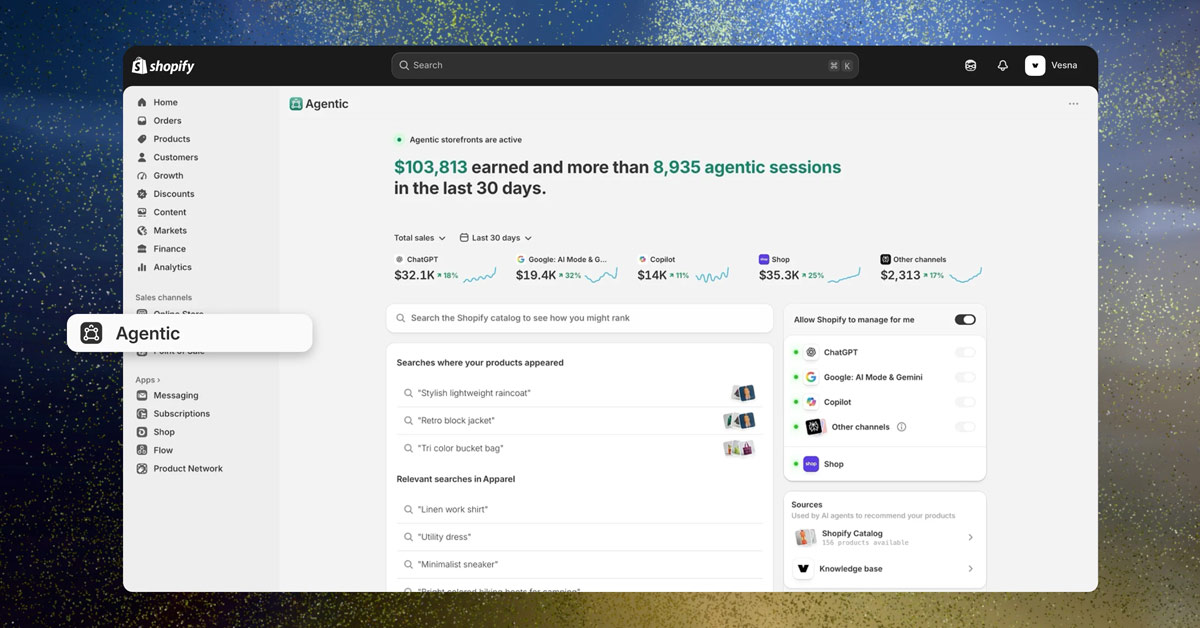1200x628 pixels.
Task: Expand the Knowledge base source chevron
Action: pos(971,569)
